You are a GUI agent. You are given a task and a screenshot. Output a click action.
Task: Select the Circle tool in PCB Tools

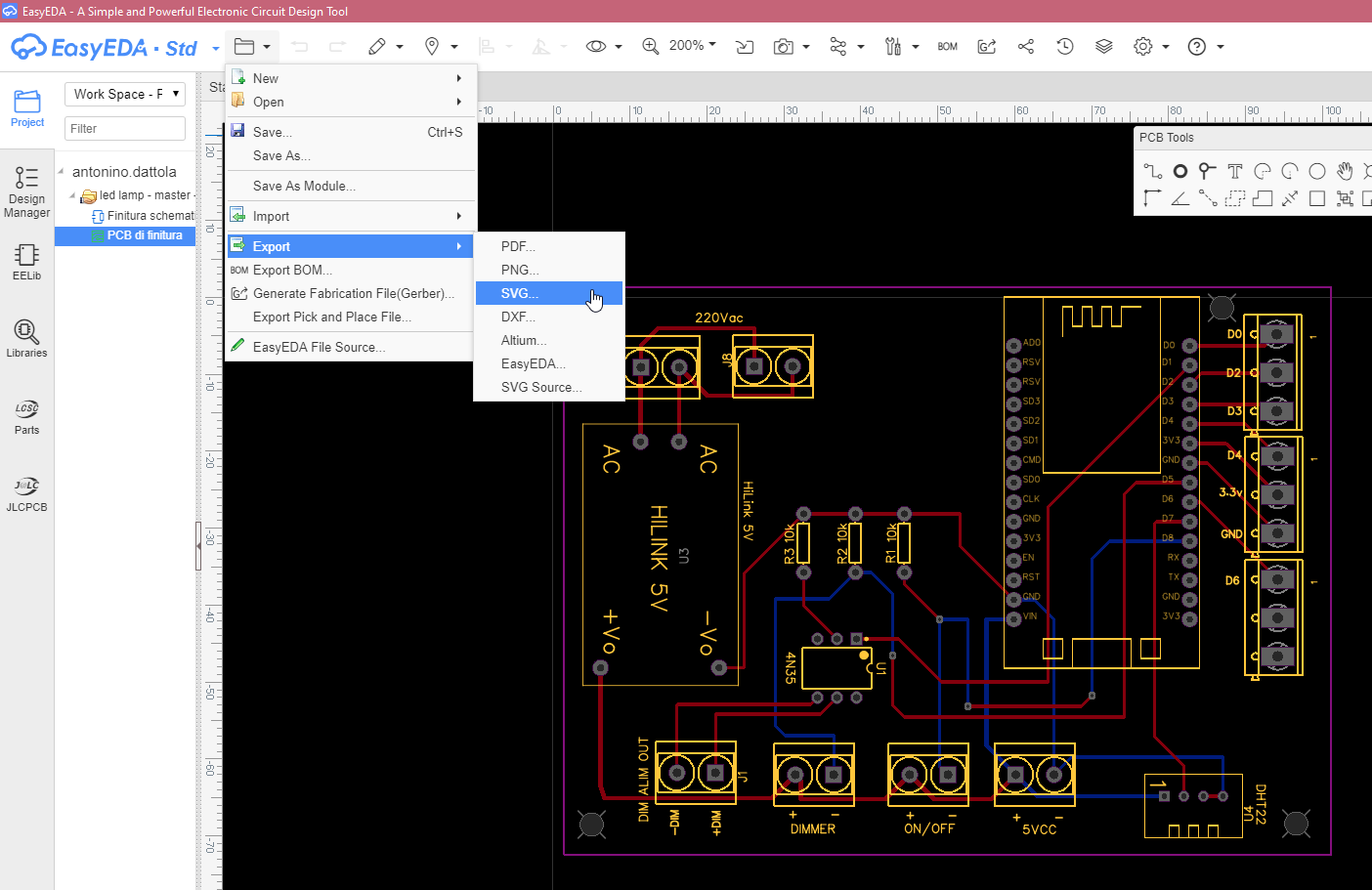[1317, 172]
